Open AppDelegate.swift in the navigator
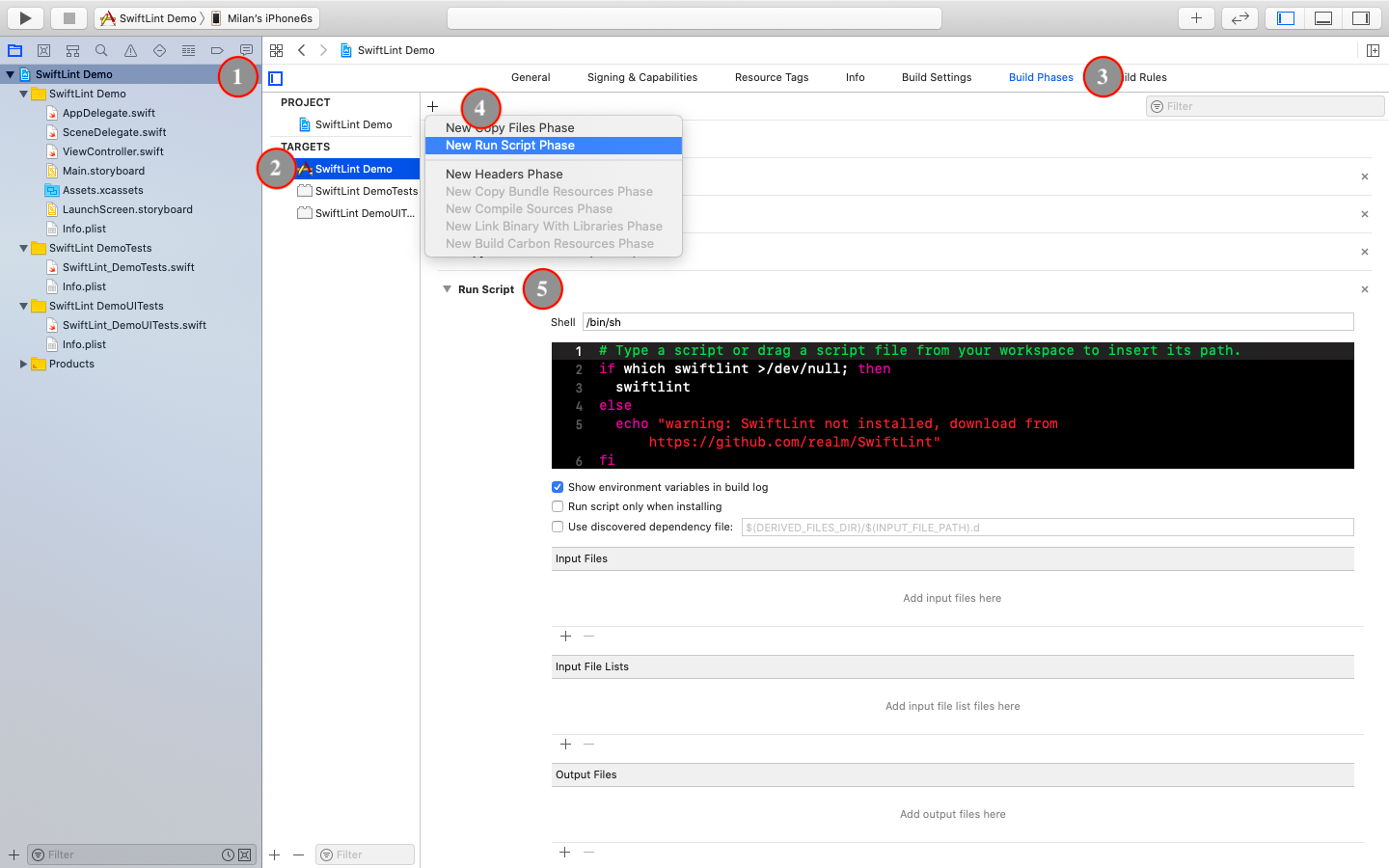This screenshot has height=868, width=1389. point(108,113)
